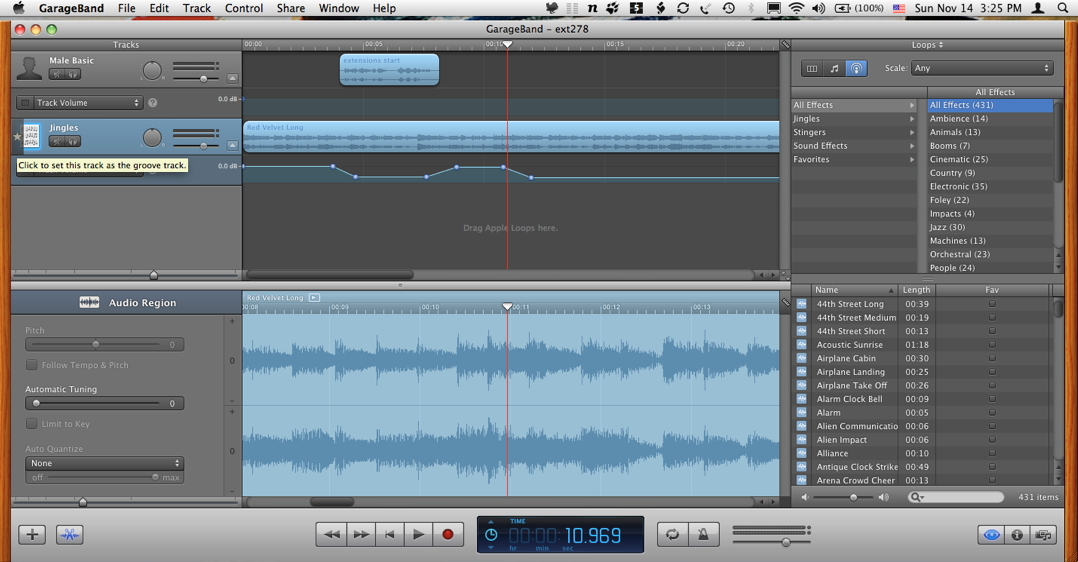
Task: Toggle the Male Basic automation enable square
Action: coord(25,102)
